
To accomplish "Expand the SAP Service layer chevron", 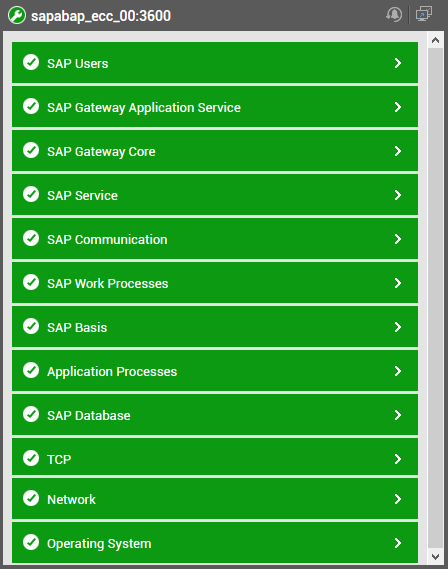I will coord(398,195).
